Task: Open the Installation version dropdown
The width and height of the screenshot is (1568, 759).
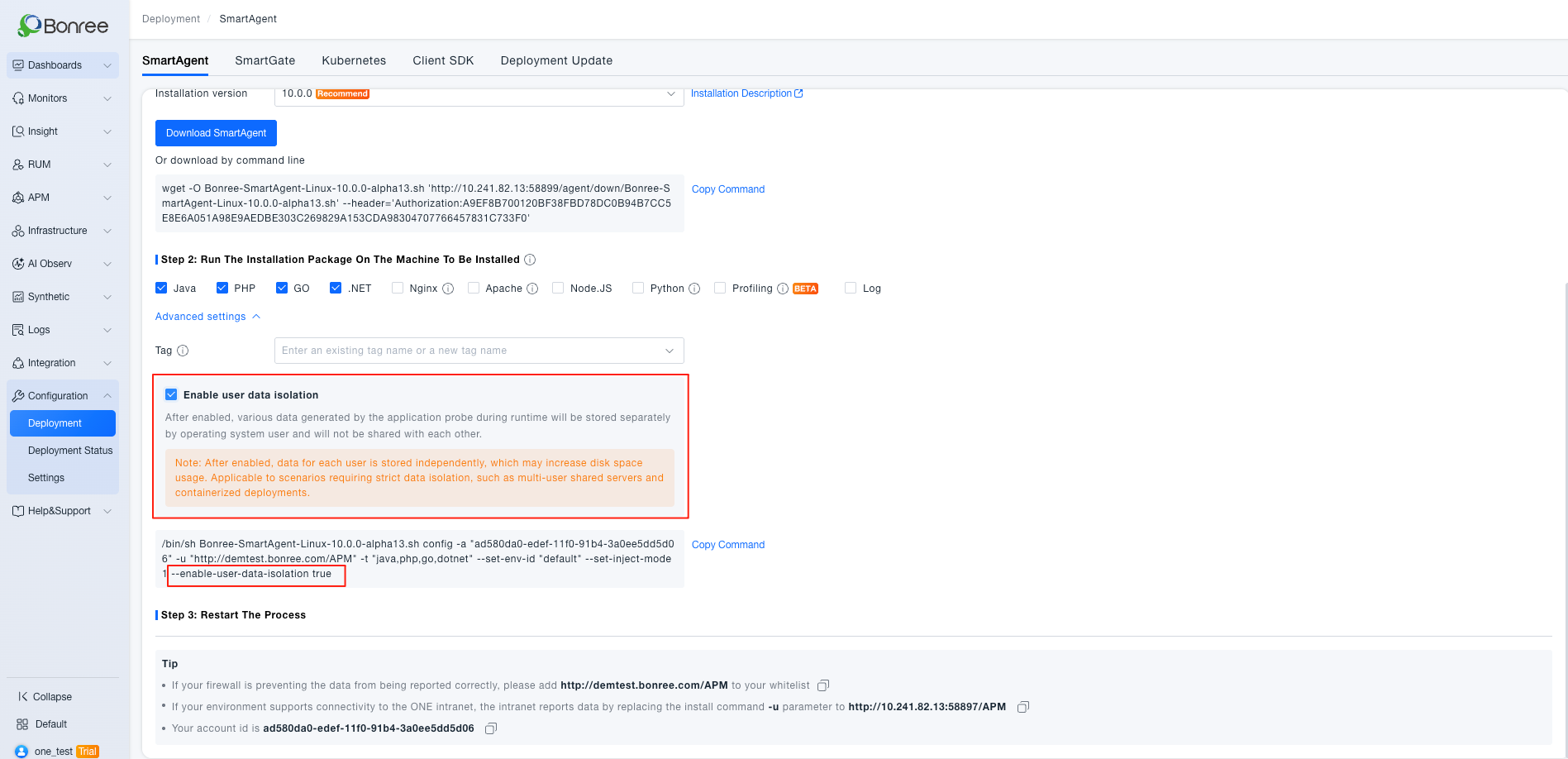Action: click(479, 94)
